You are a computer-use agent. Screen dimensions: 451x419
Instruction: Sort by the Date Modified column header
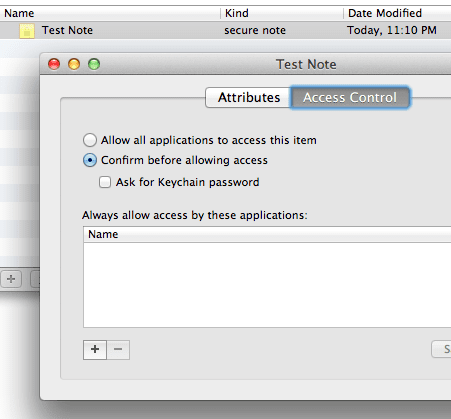click(397, 13)
